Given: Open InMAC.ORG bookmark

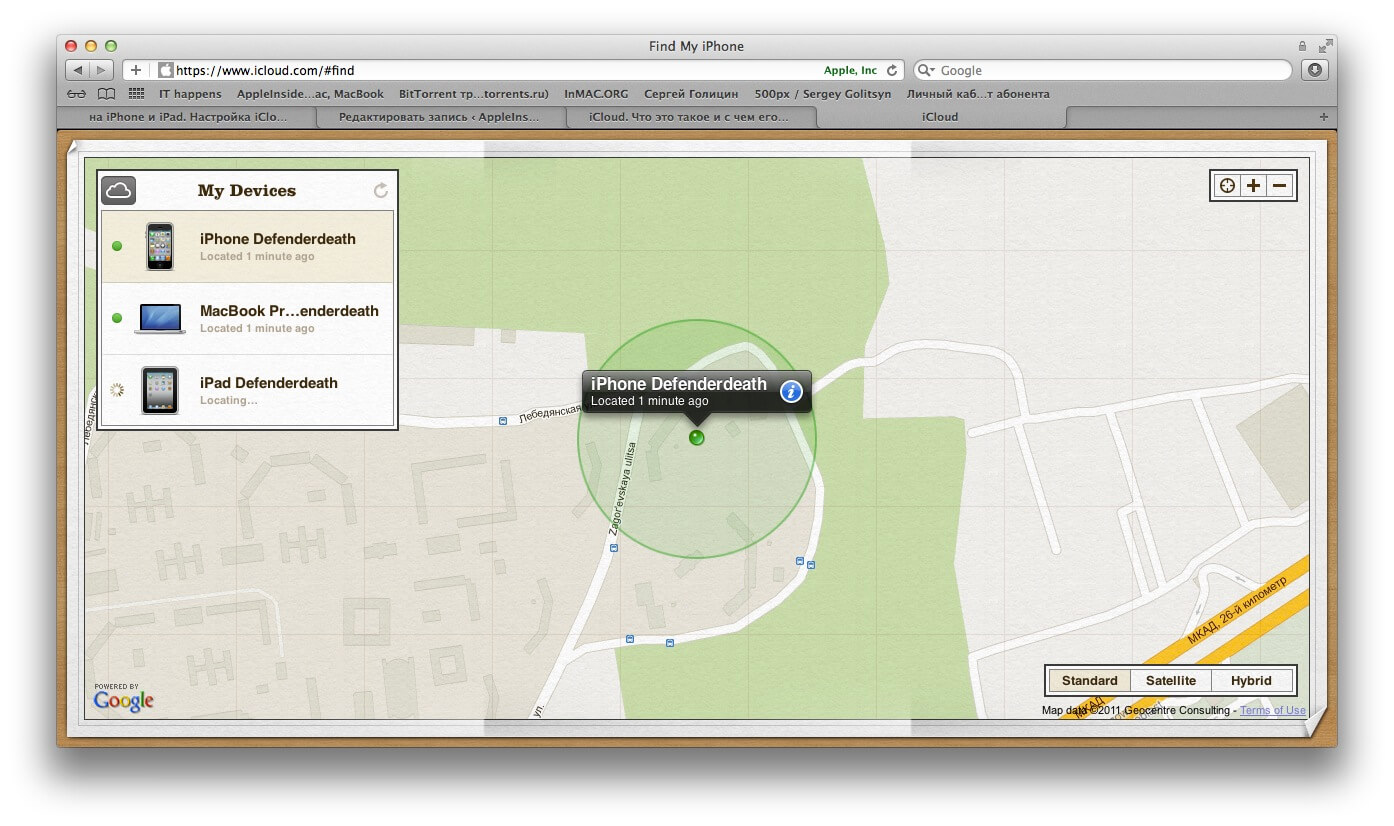Looking at the screenshot, I should pos(596,94).
